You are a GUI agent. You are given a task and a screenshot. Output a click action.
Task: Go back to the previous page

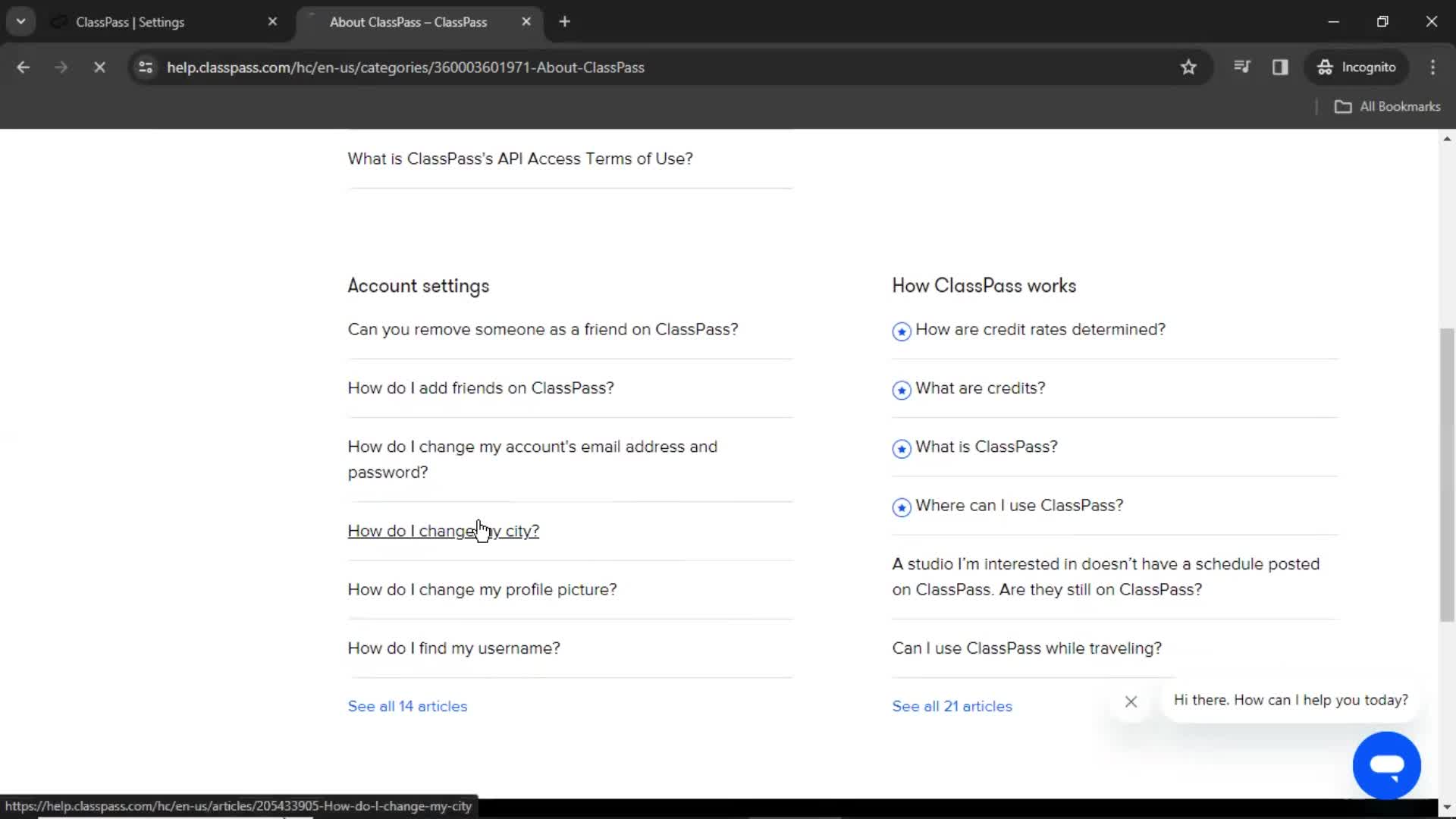tap(23, 67)
